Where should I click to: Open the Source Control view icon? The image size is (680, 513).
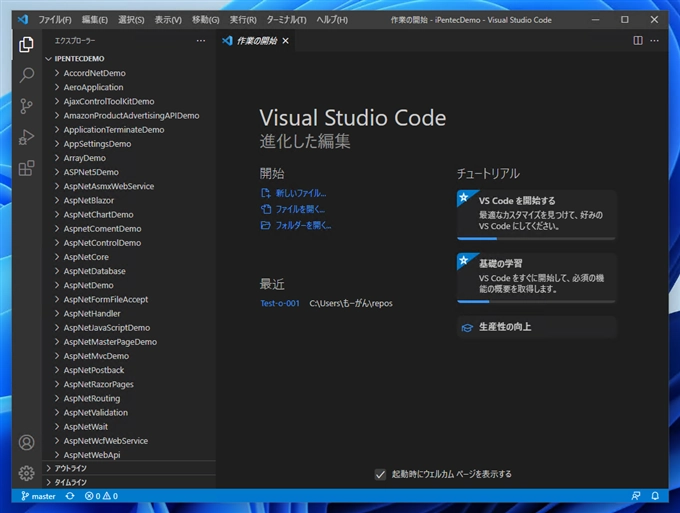[x=26, y=106]
